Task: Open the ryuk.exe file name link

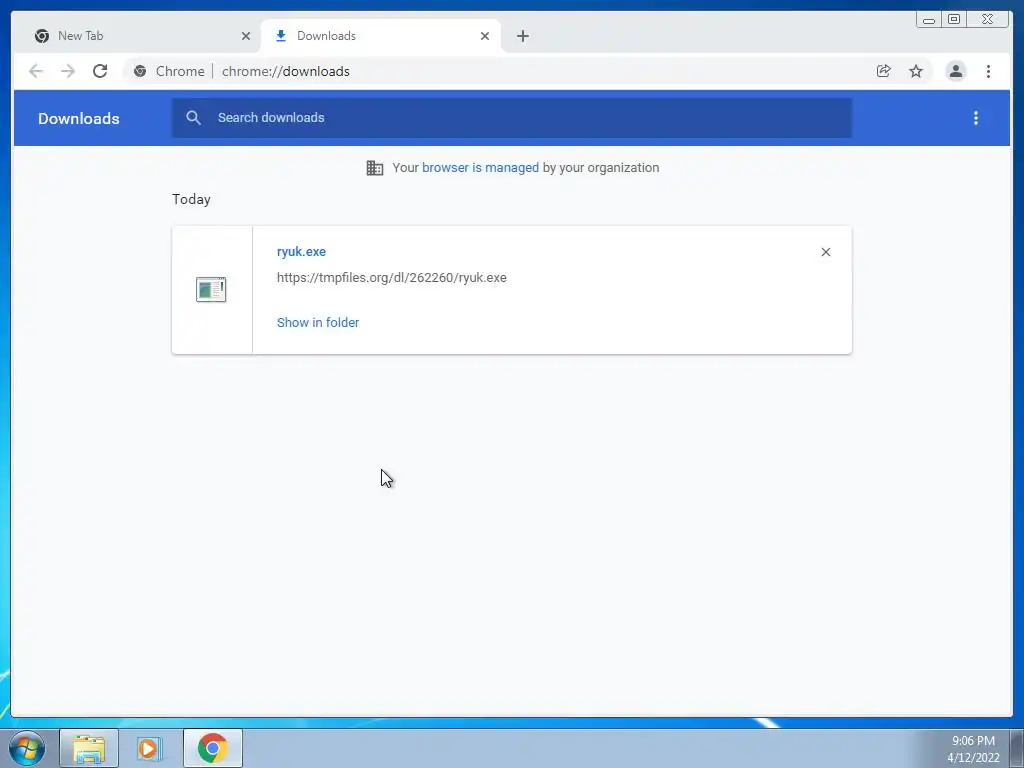Action: pyautogui.click(x=301, y=251)
